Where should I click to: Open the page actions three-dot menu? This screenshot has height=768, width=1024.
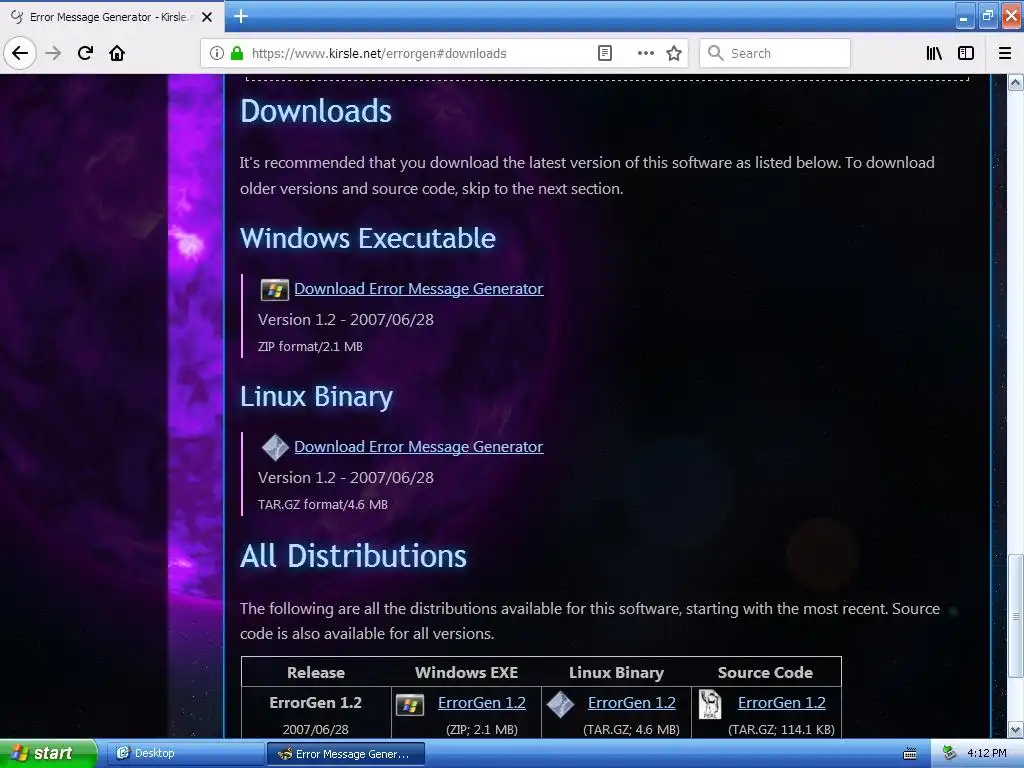645,53
